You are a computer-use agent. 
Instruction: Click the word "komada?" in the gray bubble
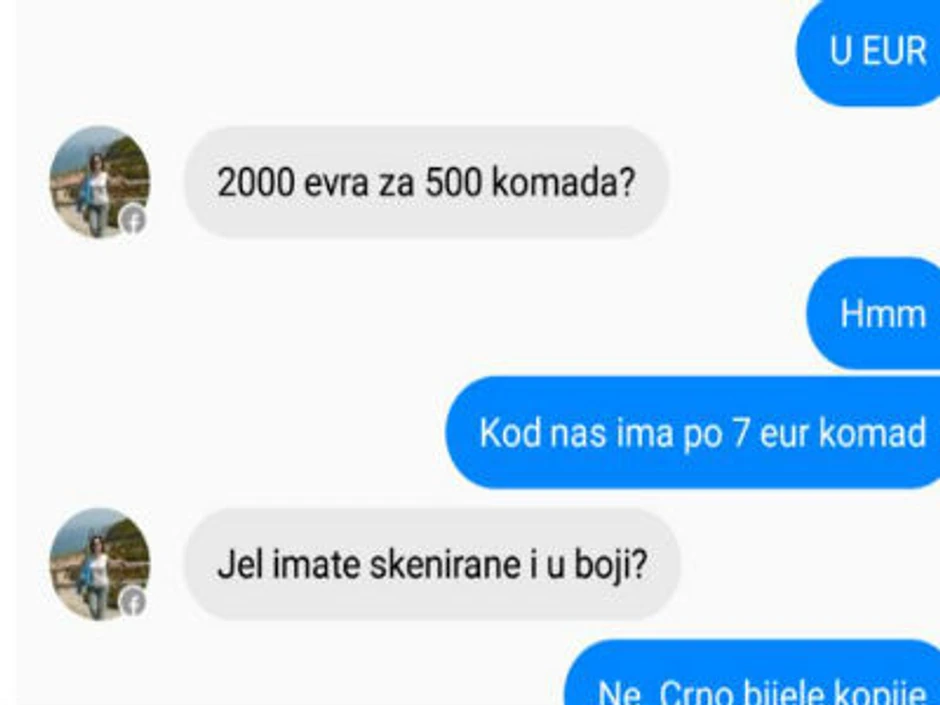564,182
